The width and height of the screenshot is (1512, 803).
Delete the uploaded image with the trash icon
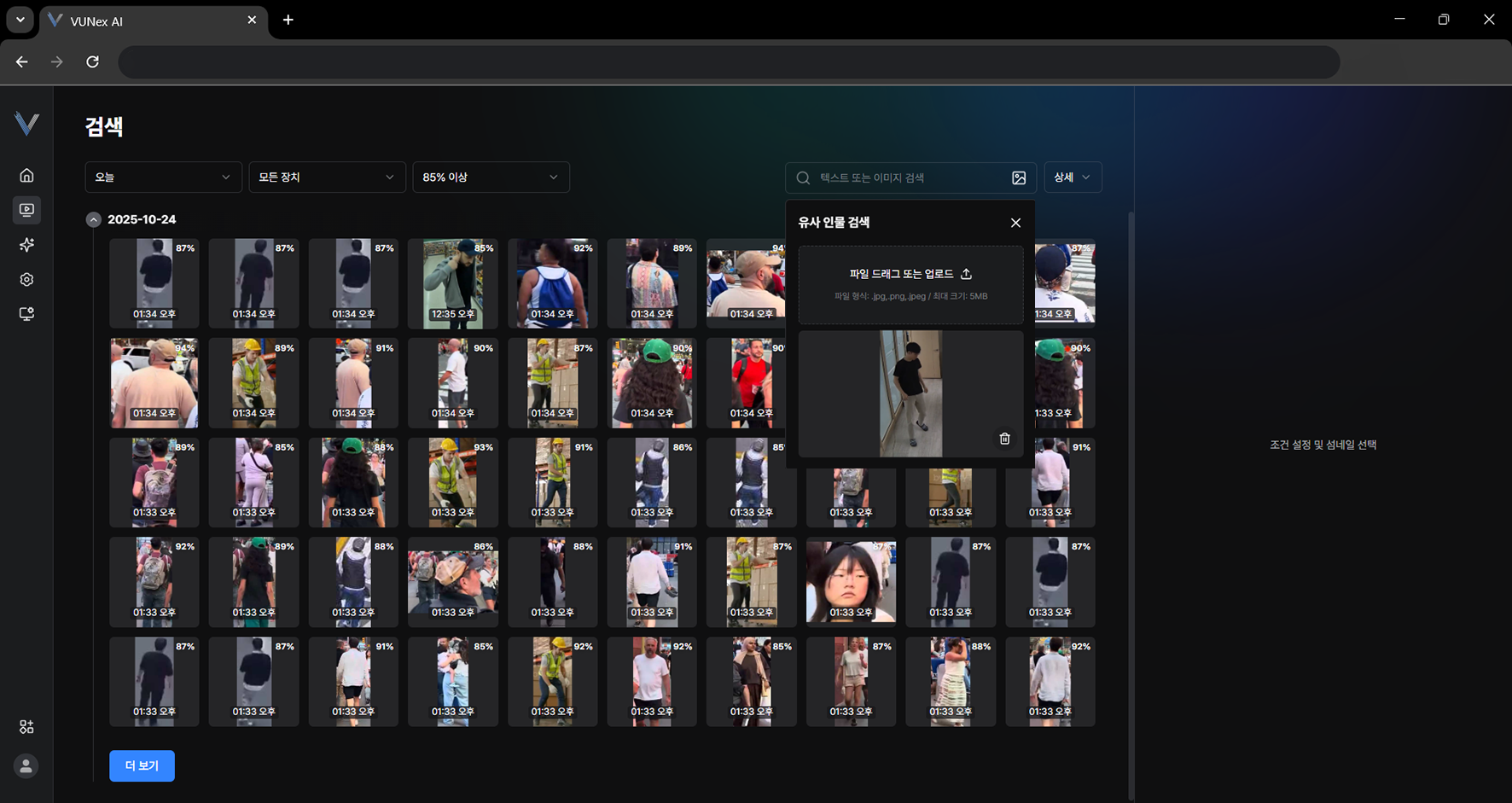[x=1004, y=439]
